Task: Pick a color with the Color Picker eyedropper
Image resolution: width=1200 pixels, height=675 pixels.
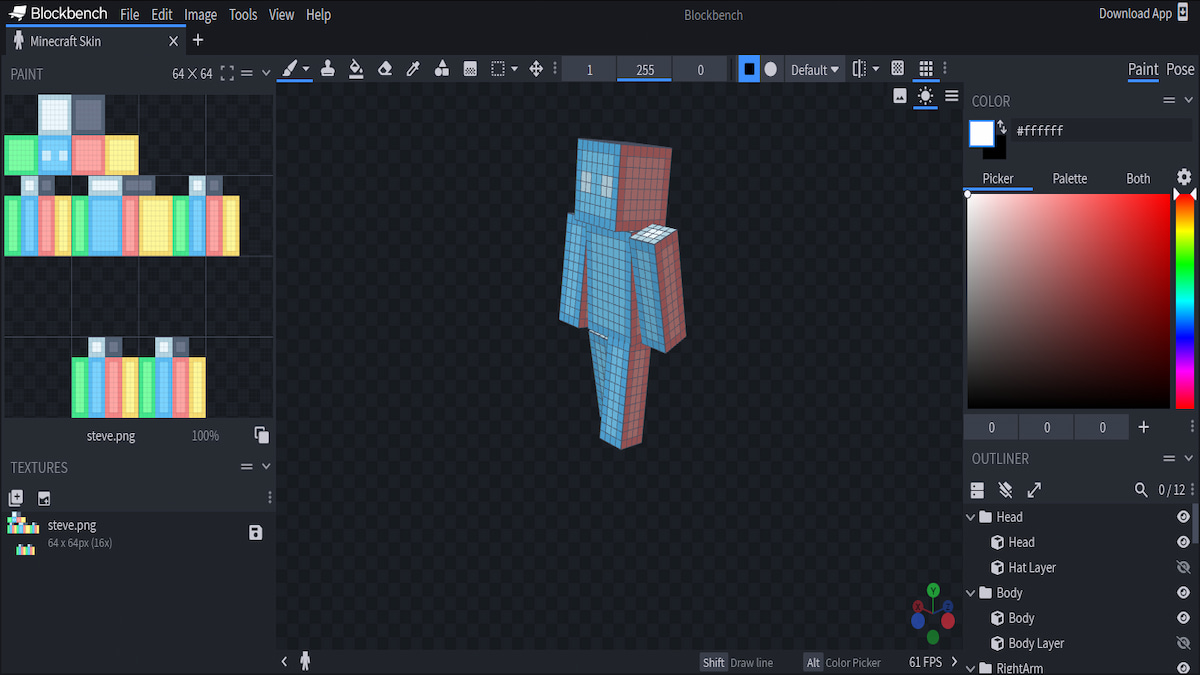Action: point(412,69)
